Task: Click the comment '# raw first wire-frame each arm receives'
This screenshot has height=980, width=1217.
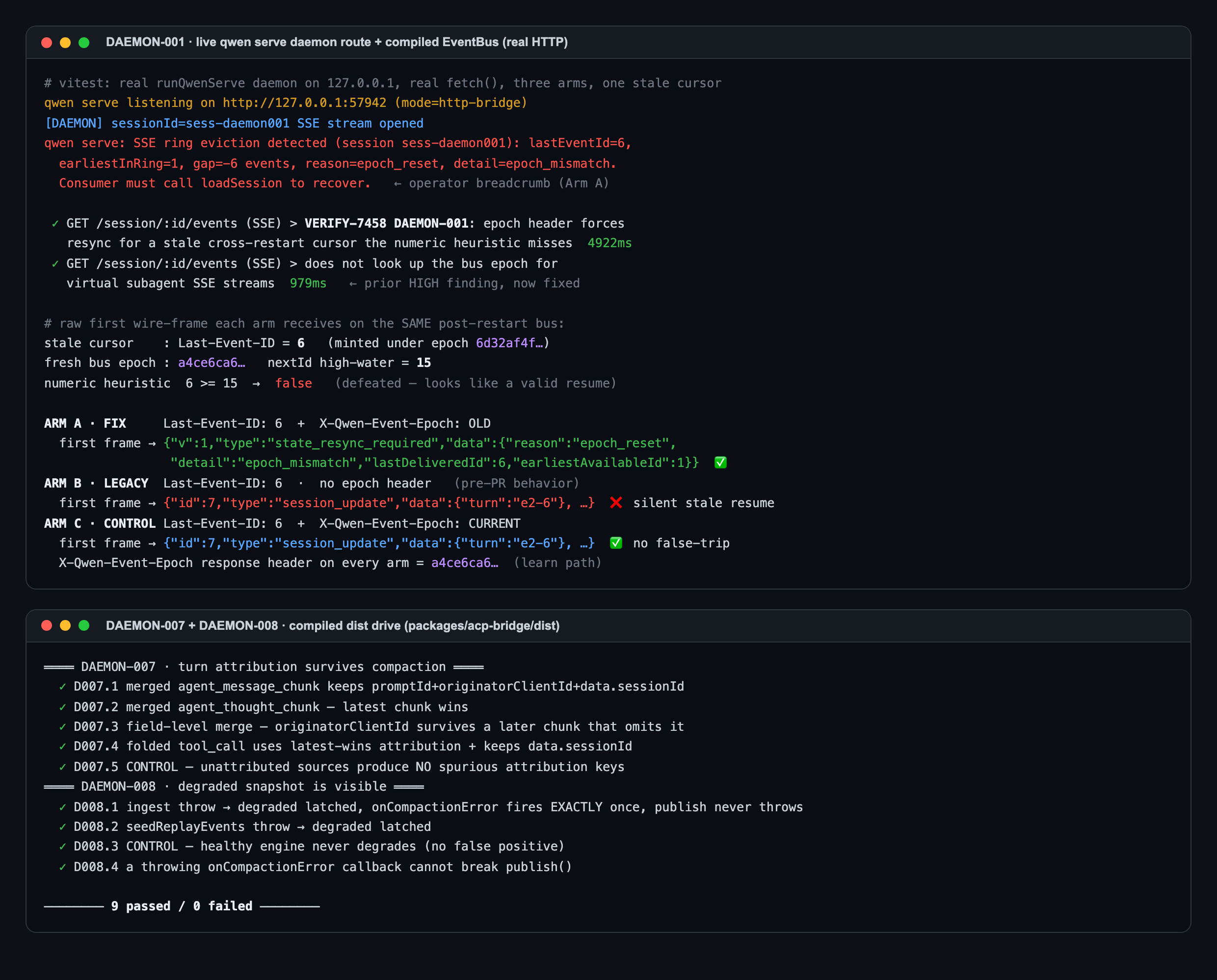Action: point(304,323)
